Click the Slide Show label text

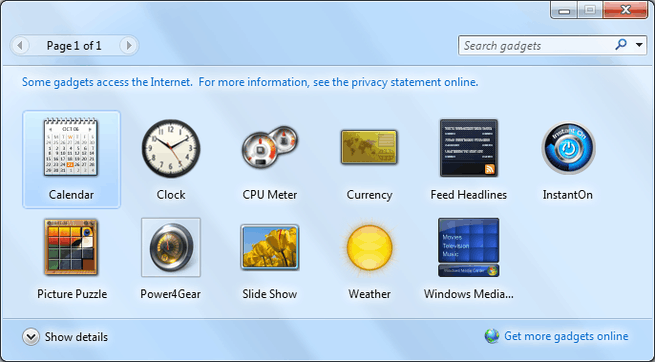pyautogui.click(x=270, y=294)
